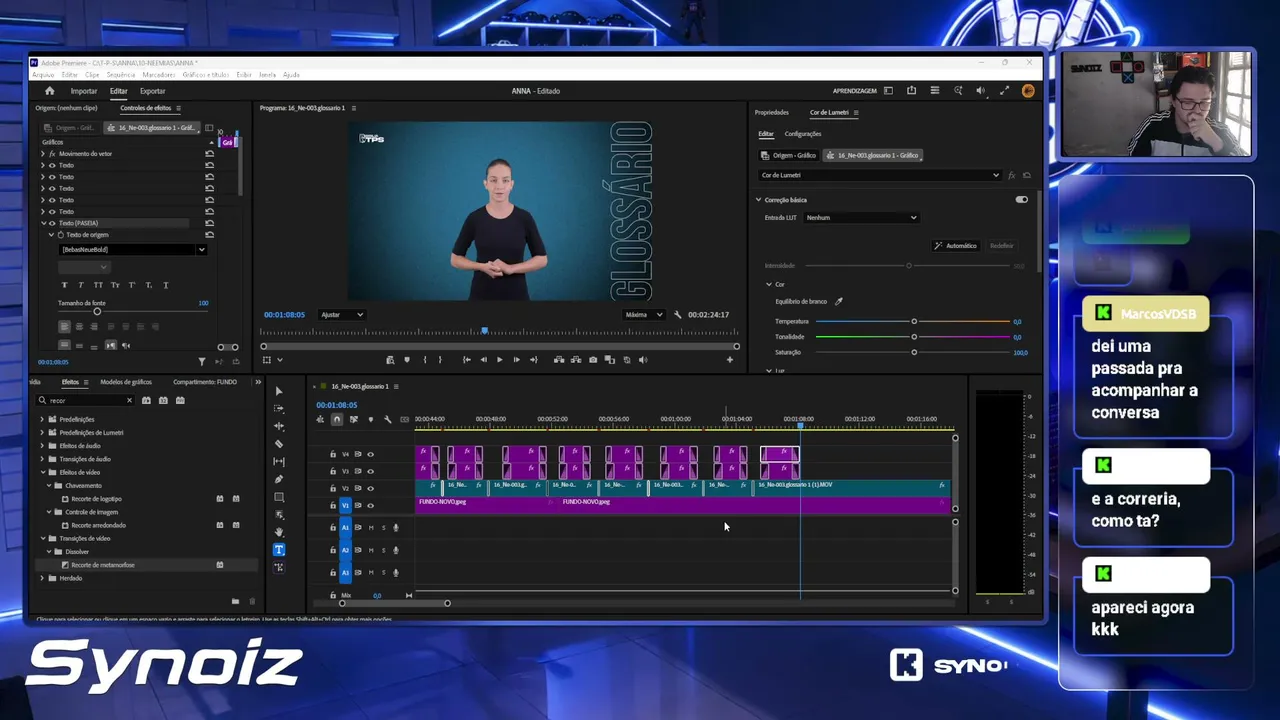Image resolution: width=1280 pixels, height=720 pixels.
Task: Click the Saturação slider handle
Action: (x=914, y=352)
